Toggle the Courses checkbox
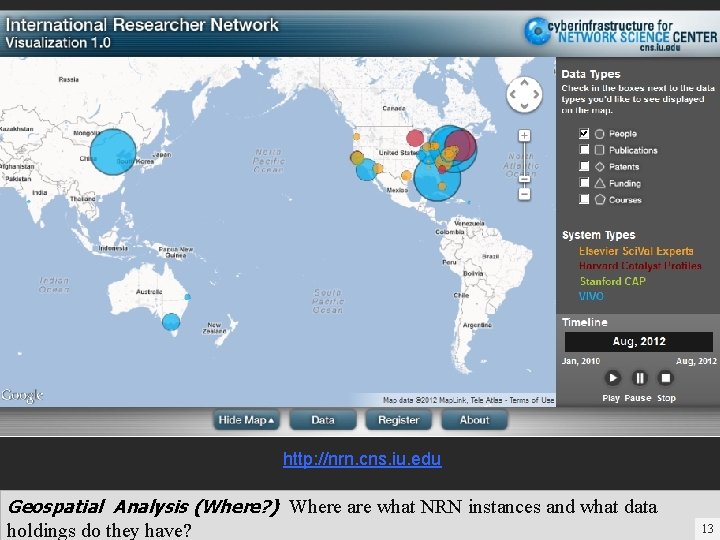The height and width of the screenshot is (540, 720). tap(584, 199)
